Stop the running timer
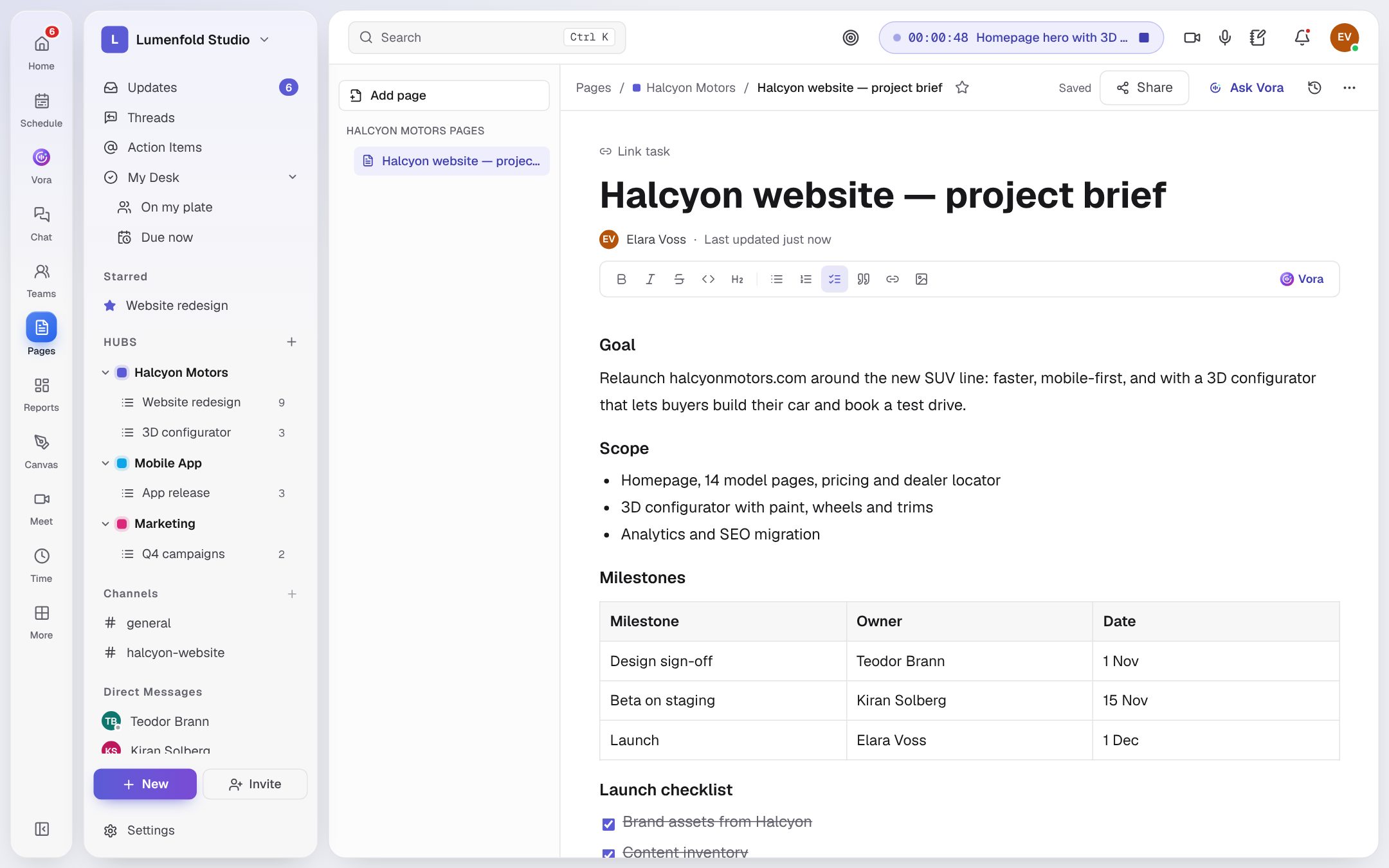 click(1144, 37)
